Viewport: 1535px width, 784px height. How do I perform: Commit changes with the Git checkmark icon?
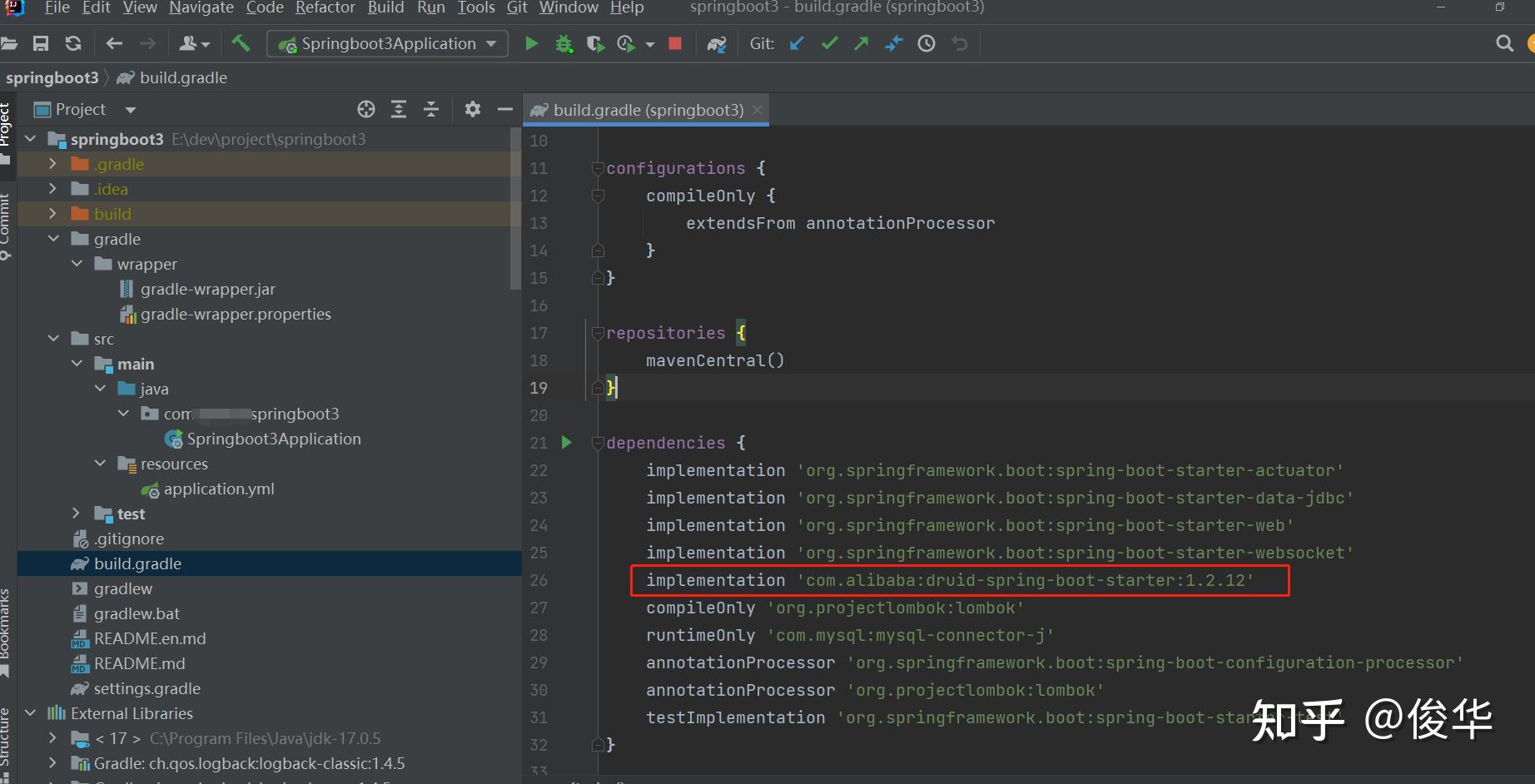829,43
